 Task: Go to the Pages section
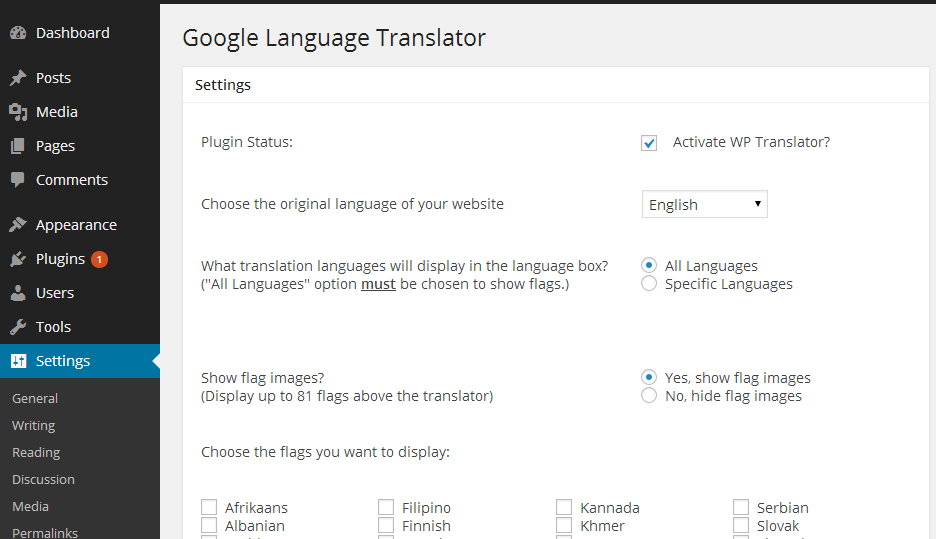point(55,146)
